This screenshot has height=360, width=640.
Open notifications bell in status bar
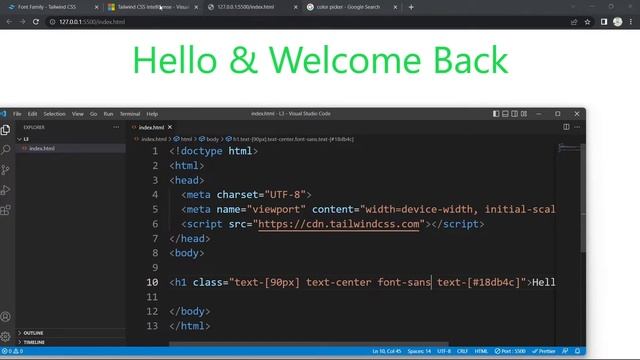pyautogui.click(x=578, y=351)
